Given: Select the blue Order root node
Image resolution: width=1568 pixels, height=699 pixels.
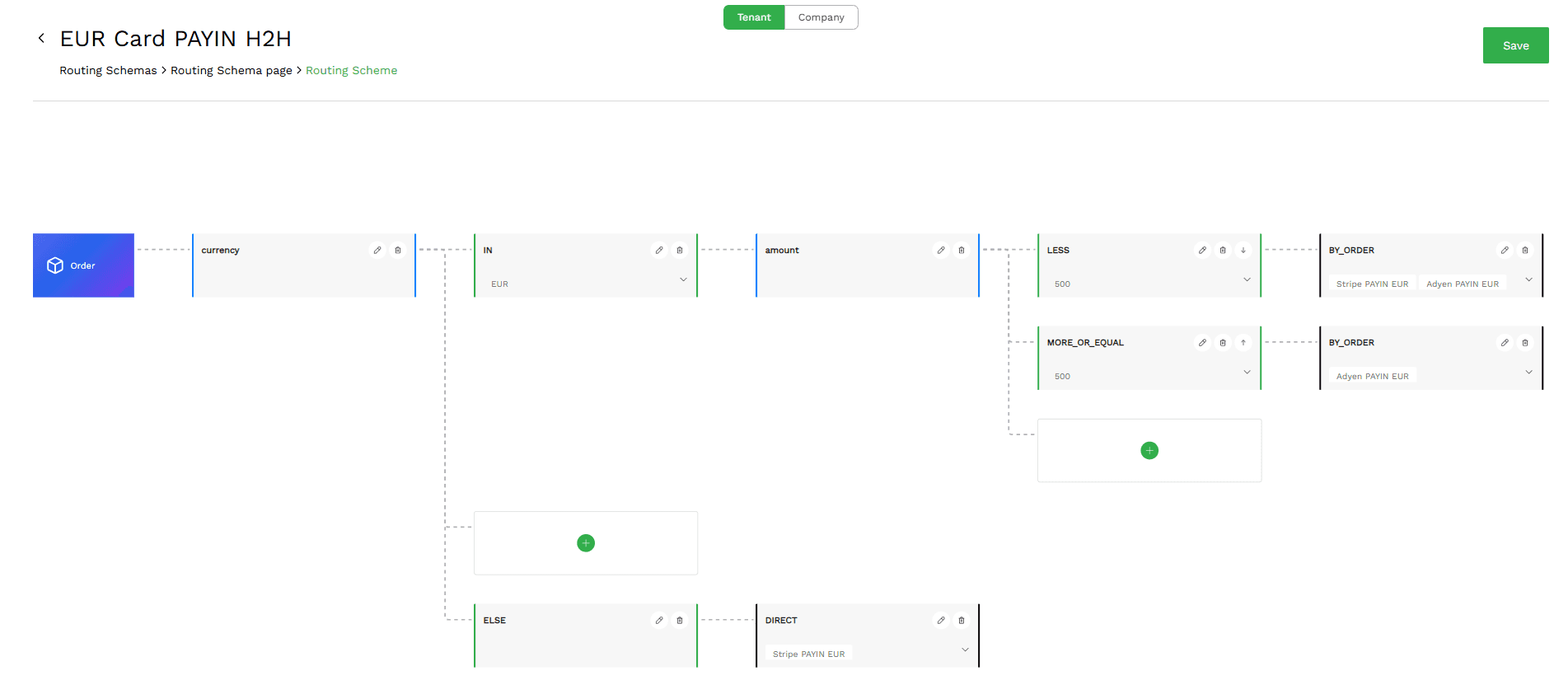Looking at the screenshot, I should pos(83,265).
